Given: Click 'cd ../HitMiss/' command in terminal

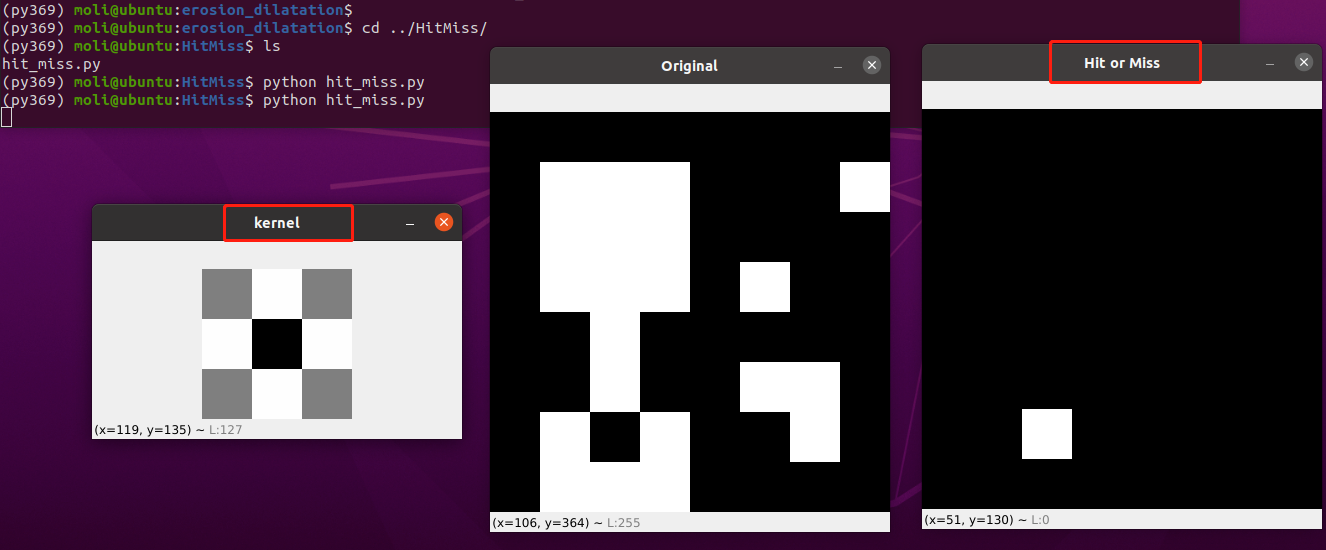Looking at the screenshot, I should pos(424,28).
